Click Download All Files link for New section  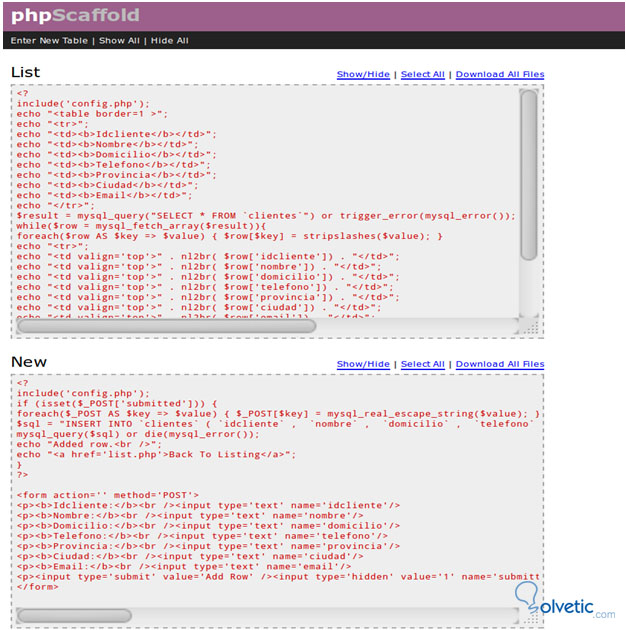[x=499, y=364]
